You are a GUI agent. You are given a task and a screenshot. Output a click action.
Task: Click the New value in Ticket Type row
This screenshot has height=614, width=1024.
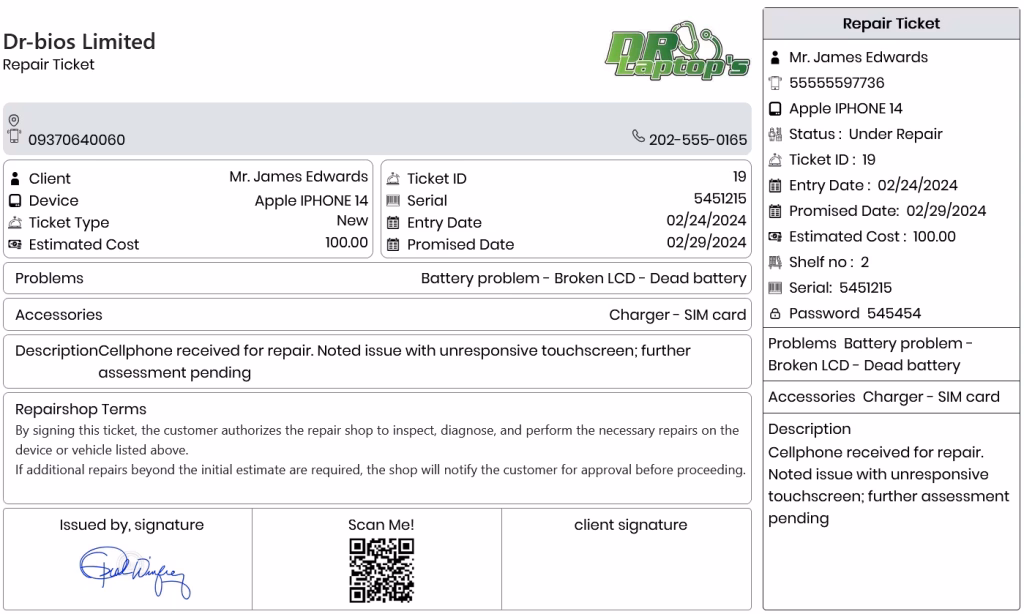pyautogui.click(x=353, y=221)
